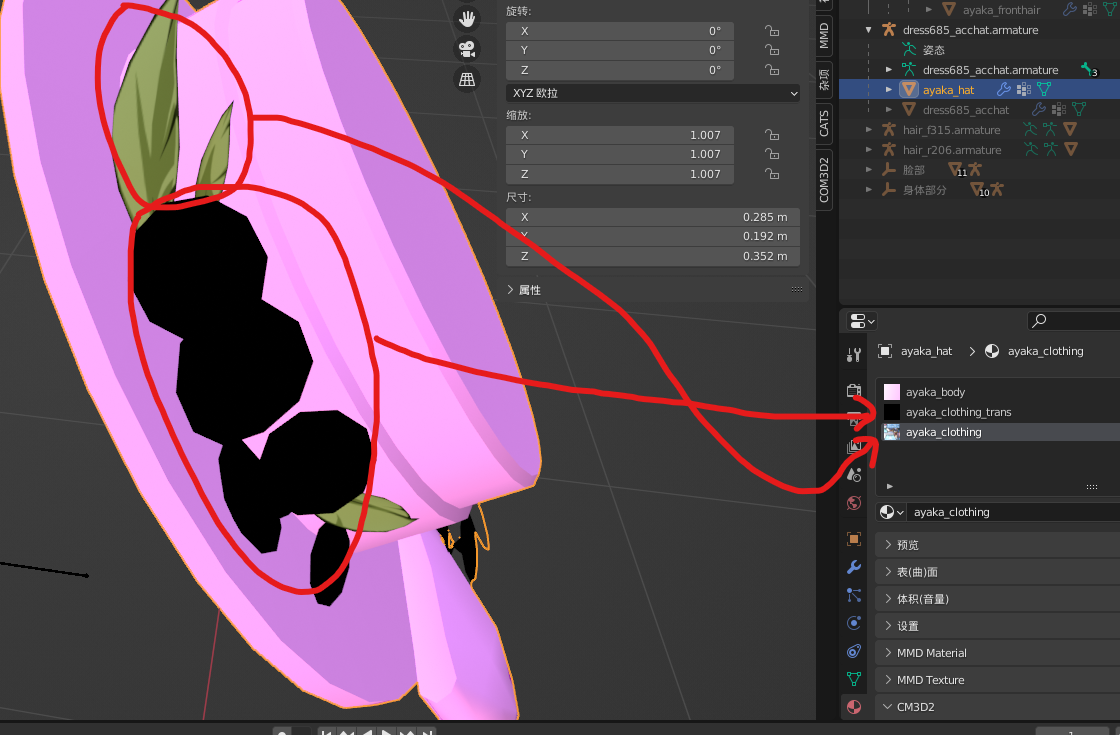Switch to the CATS sidebar tab
Image resolution: width=1120 pixels, height=735 pixels.
pos(823,120)
